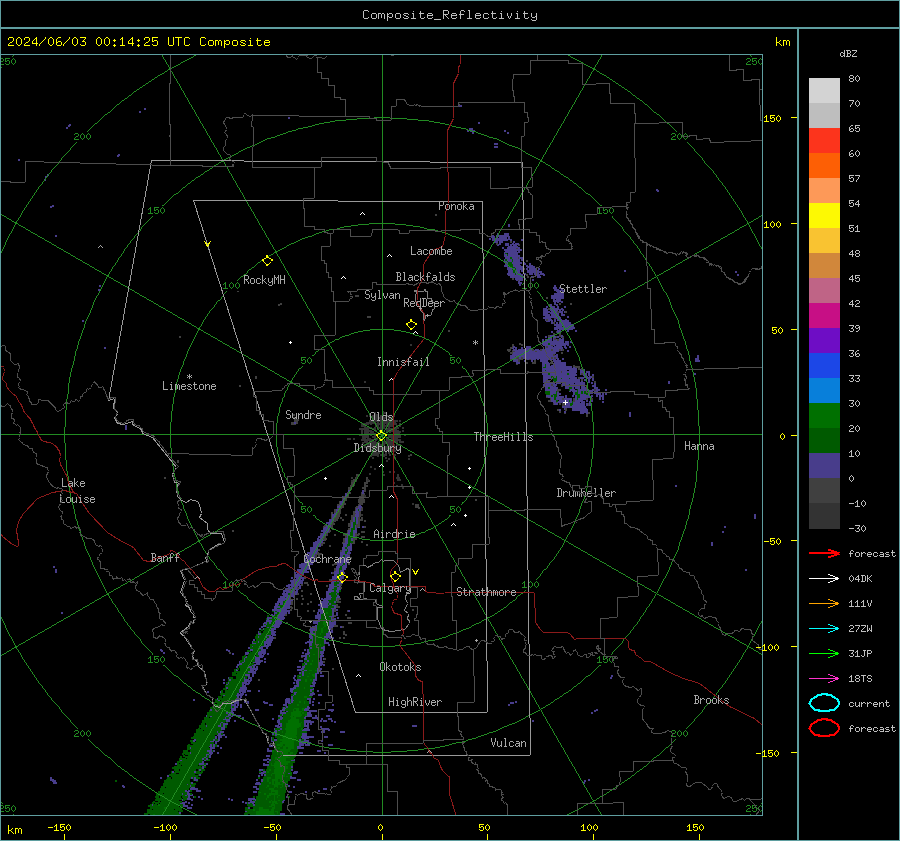This screenshot has width=900, height=841.
Task: Click the yellow radar-center diamond at Olds
Action: point(381,436)
